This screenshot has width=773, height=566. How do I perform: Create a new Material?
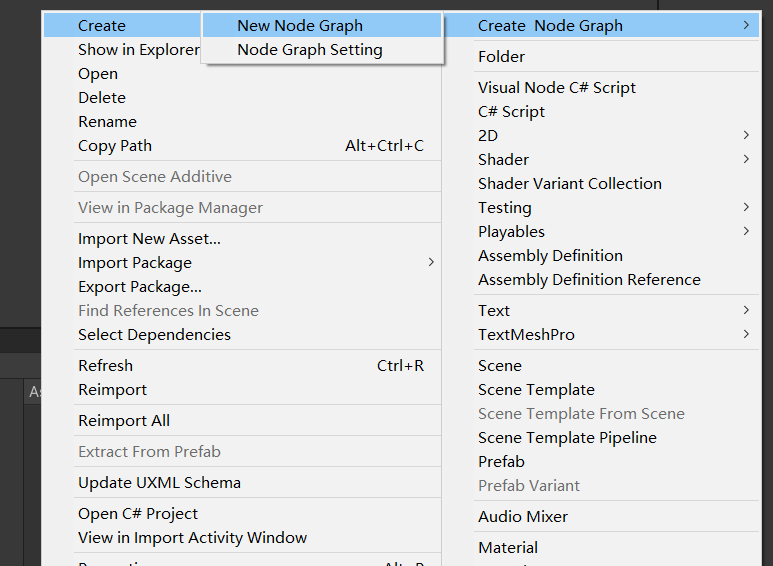point(601,548)
